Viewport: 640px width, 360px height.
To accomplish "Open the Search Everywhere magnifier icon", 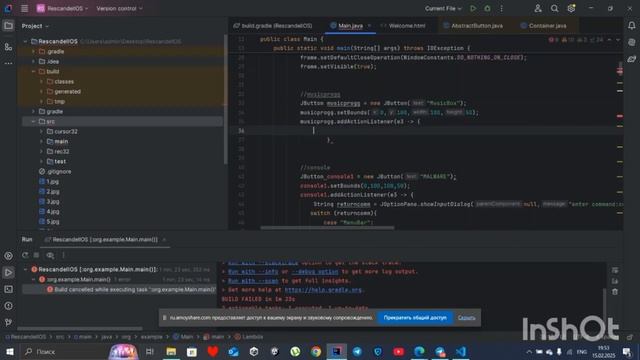I will 554,8.
